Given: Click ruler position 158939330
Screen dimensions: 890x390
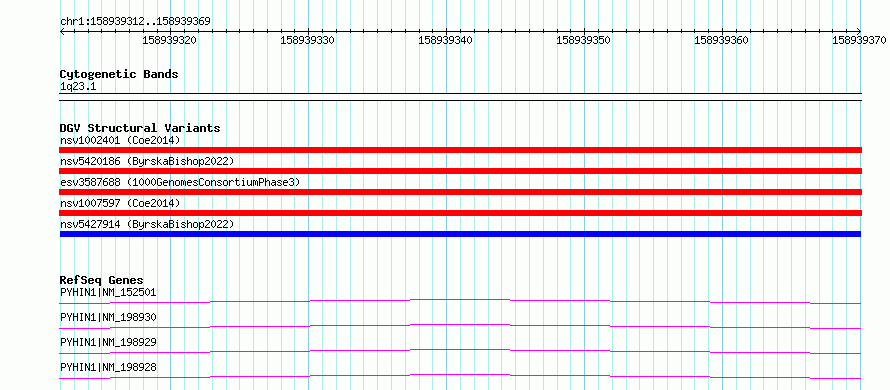Looking at the screenshot, I should (x=308, y=40).
